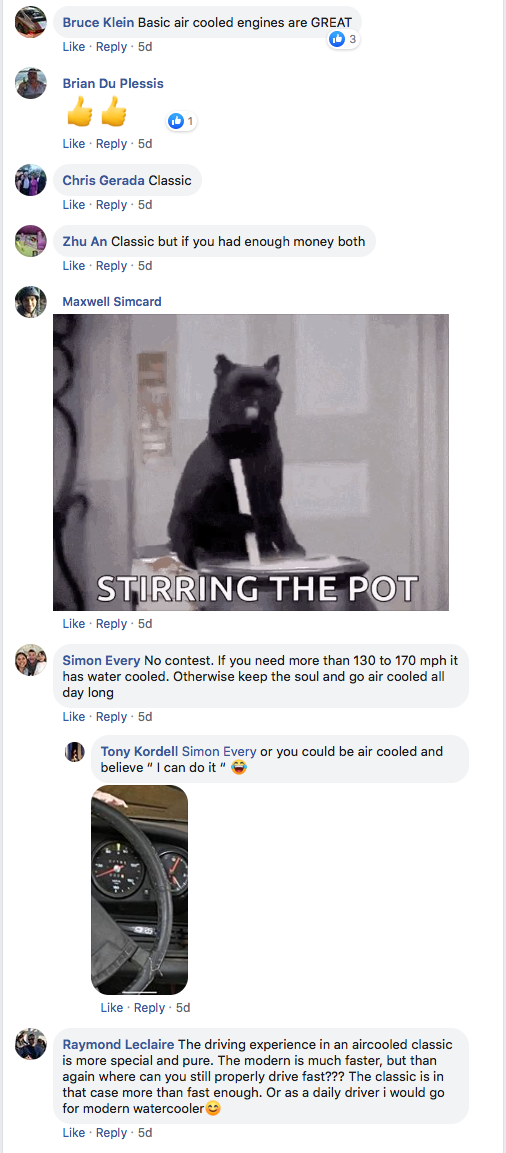Click Simon Every's profile avatar
The height and width of the screenshot is (1153, 506).
coord(31,660)
